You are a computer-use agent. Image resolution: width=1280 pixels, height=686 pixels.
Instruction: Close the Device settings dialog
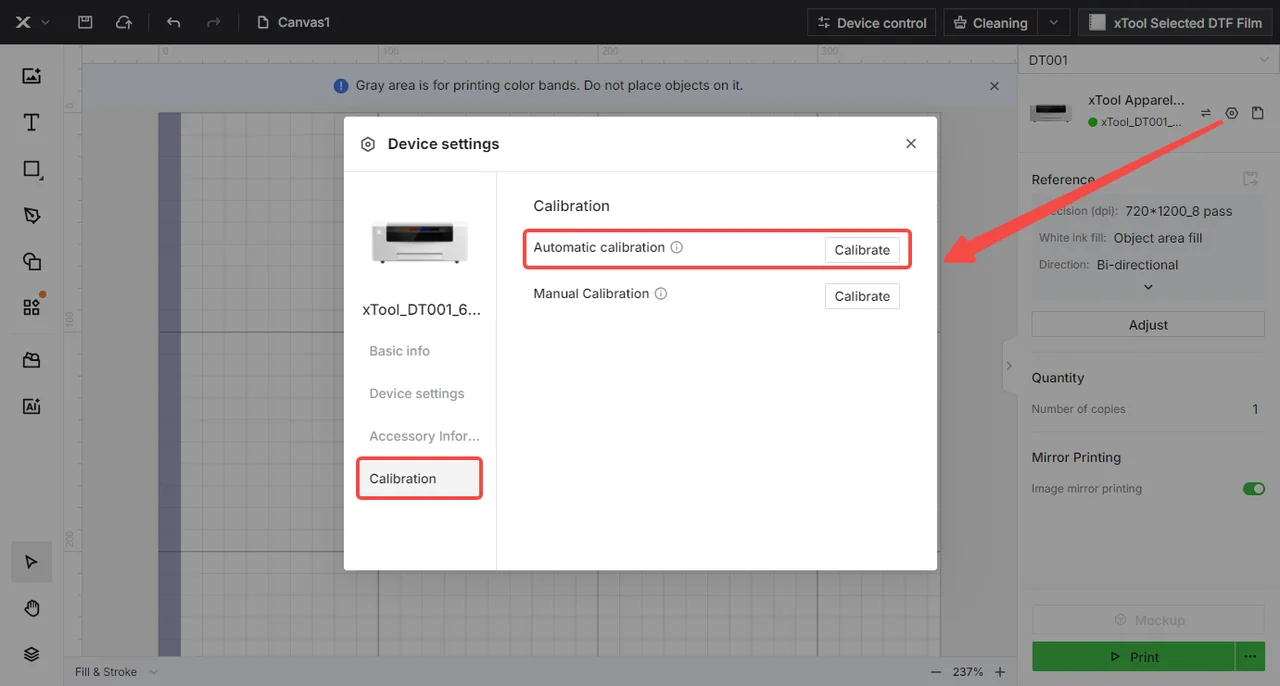click(911, 144)
